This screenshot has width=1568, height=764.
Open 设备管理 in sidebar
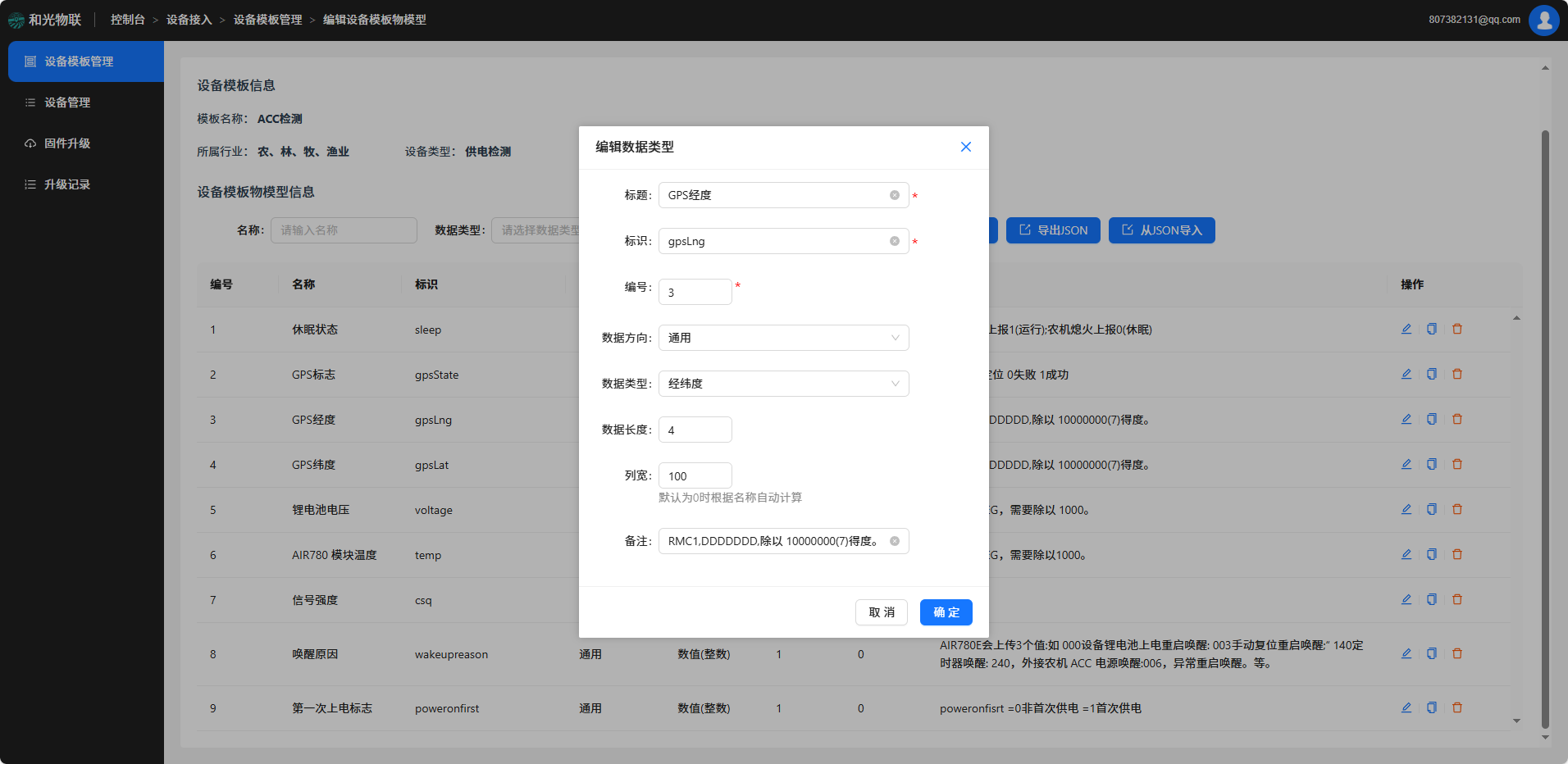(85, 102)
